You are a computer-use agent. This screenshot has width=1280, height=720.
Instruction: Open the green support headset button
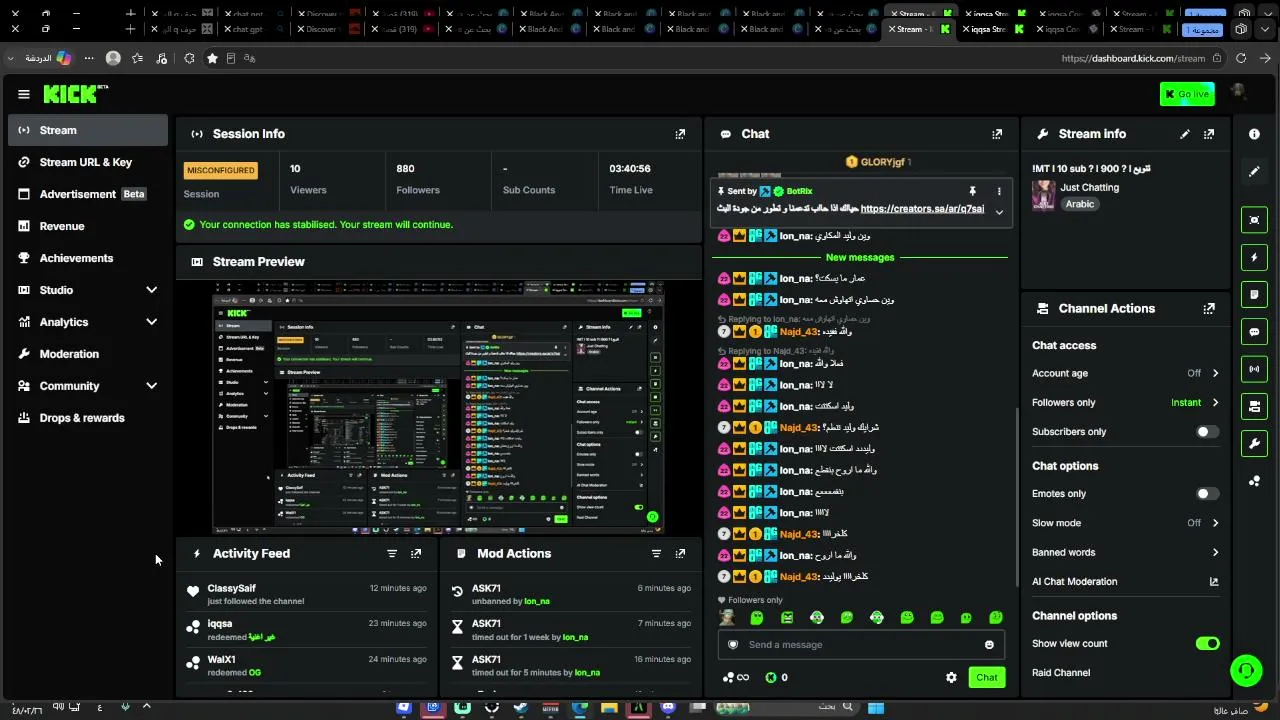pyautogui.click(x=1246, y=670)
